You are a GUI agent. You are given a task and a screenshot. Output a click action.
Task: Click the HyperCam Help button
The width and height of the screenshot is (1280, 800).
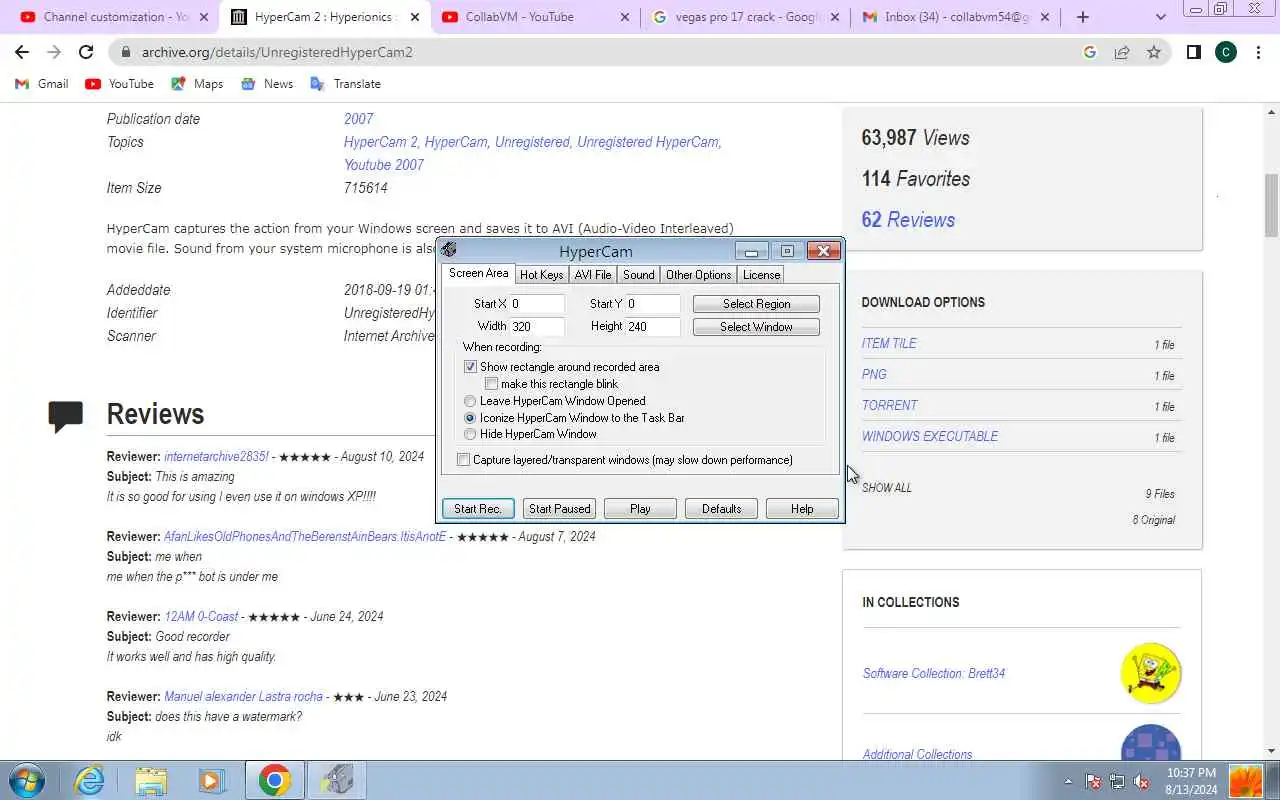pos(802,509)
